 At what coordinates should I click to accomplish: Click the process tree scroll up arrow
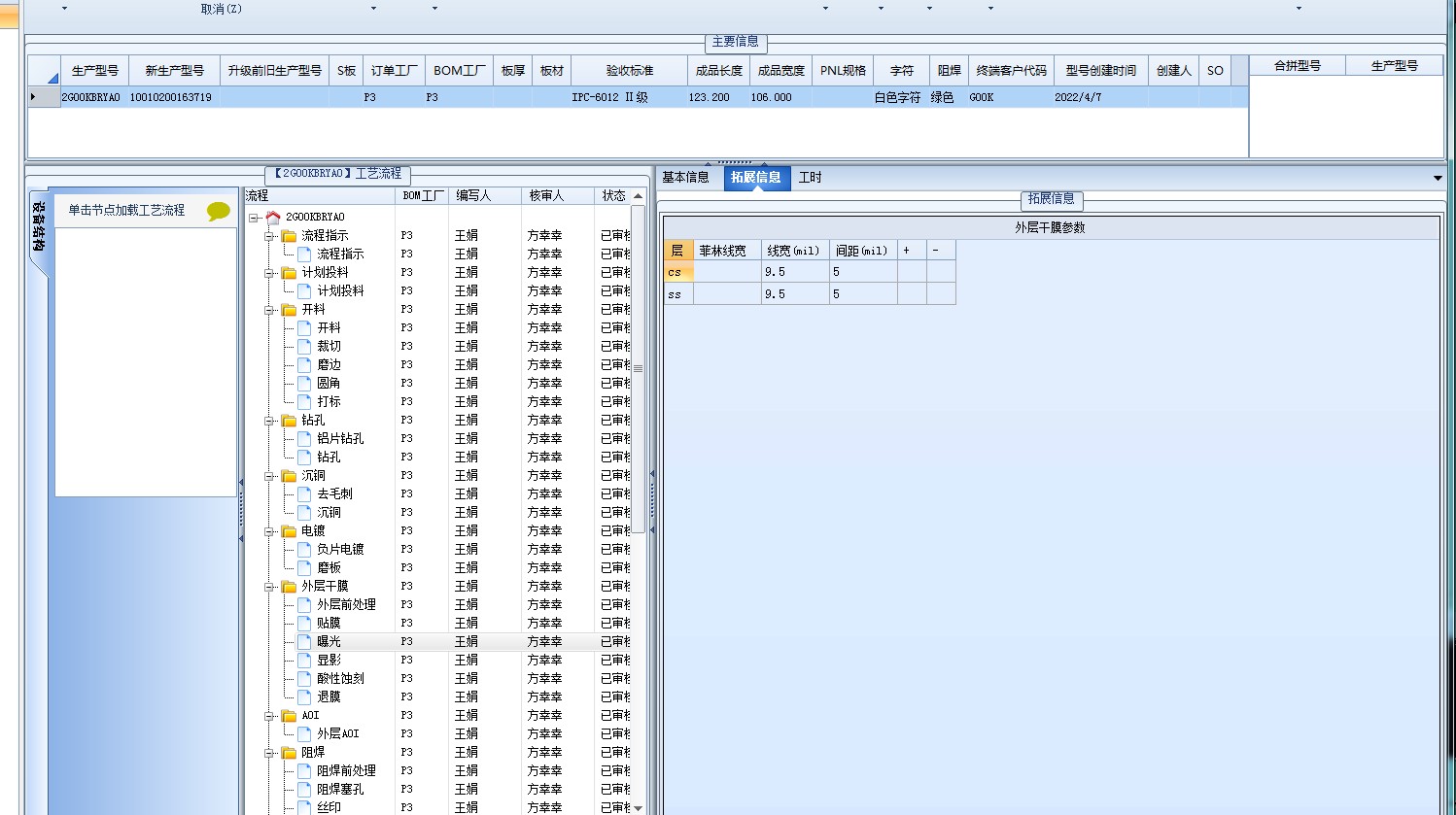[638, 196]
